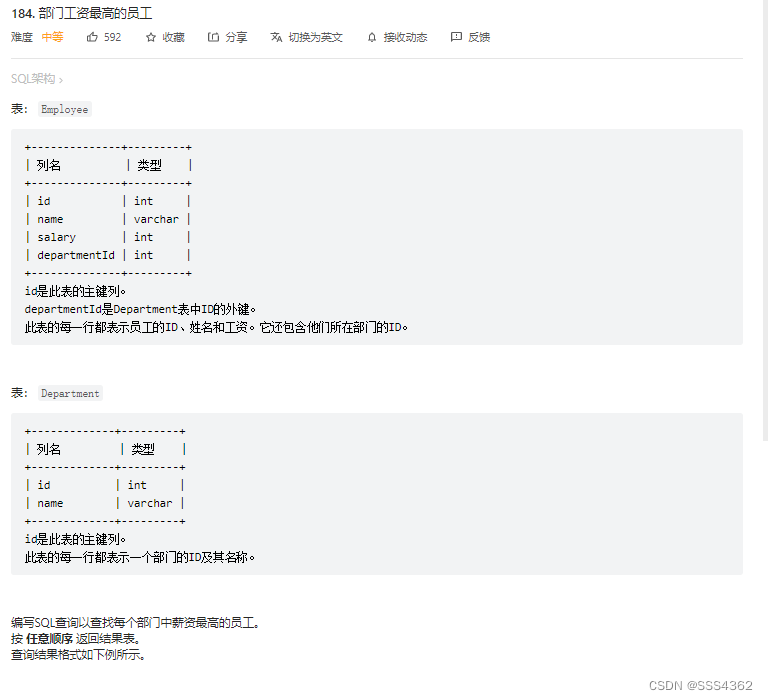Click the feedback flag icon
Image resolution: width=768 pixels, height=700 pixels.
coord(456,37)
